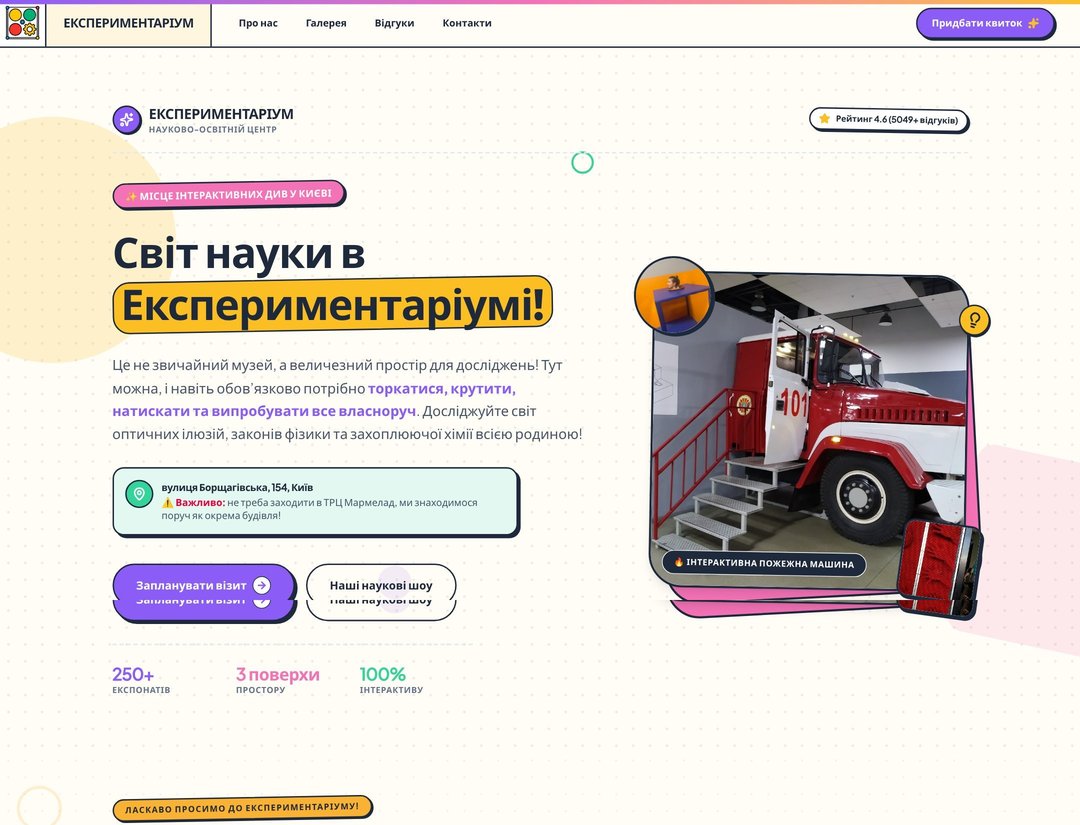Click the purple sparkle logo beside Експериментаріум heading
The height and width of the screenshot is (825, 1080).
(x=127, y=120)
